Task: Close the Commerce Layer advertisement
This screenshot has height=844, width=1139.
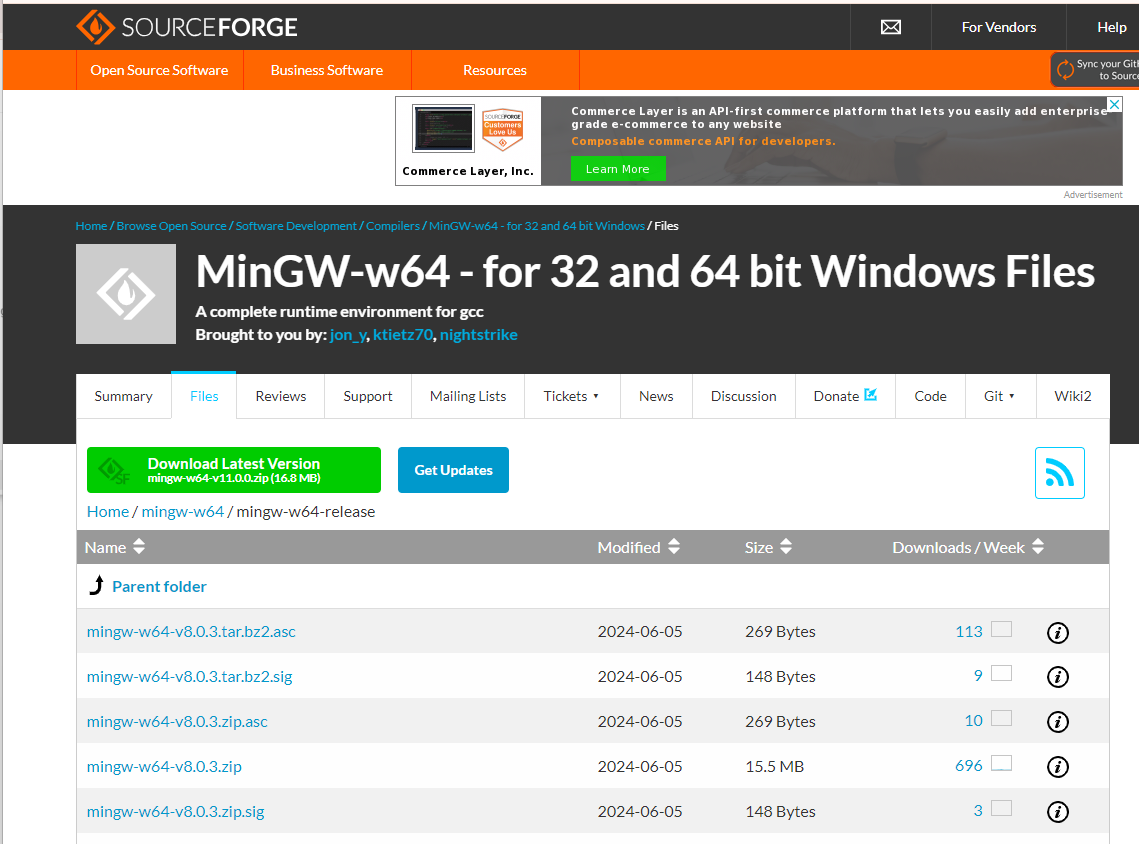Action: [x=1114, y=105]
